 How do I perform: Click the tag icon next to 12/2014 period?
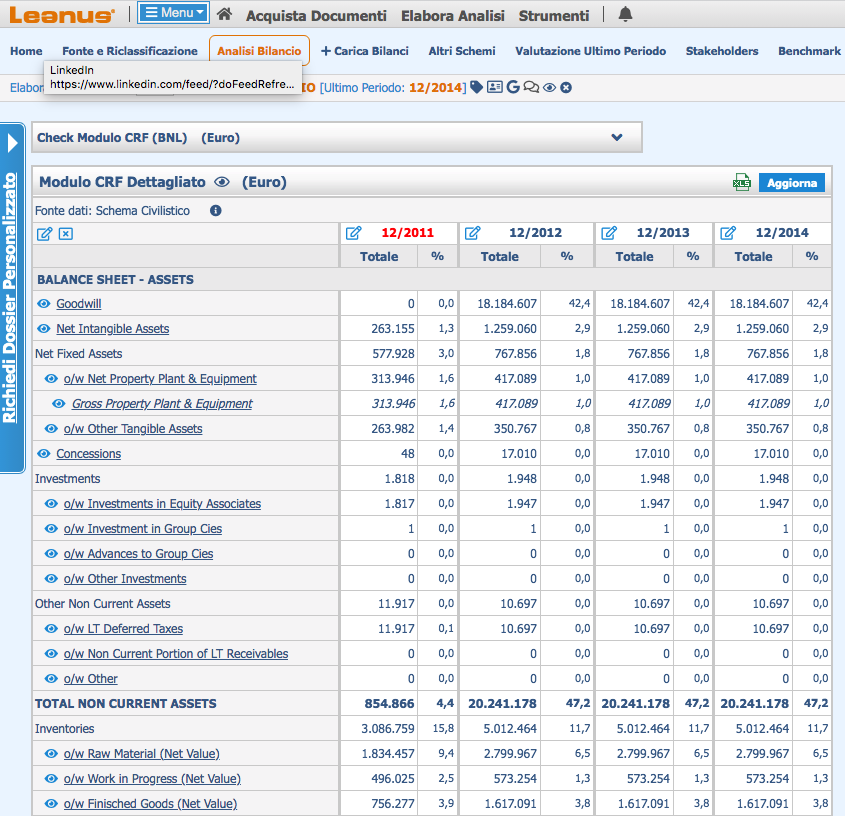click(x=477, y=88)
